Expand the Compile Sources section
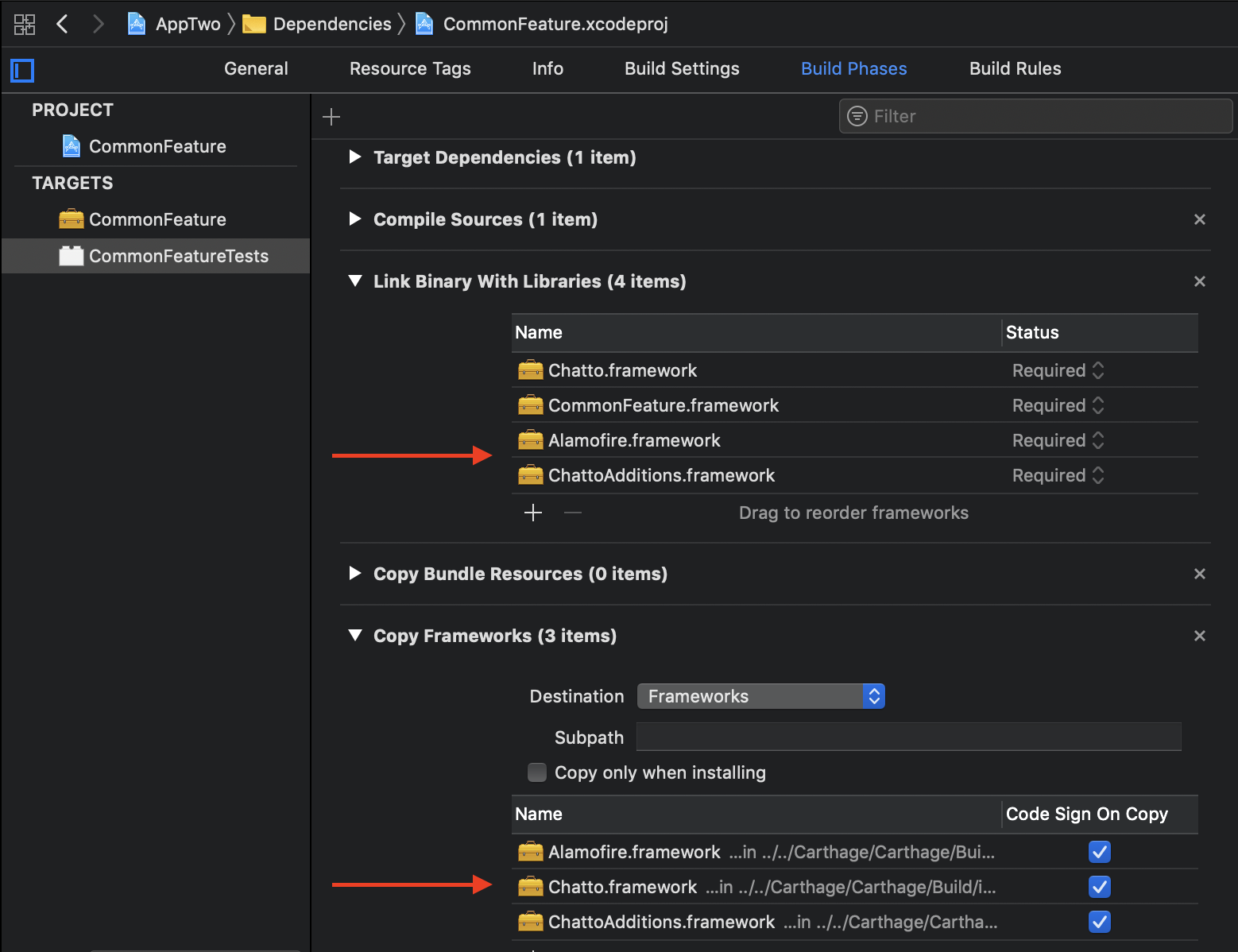Screen dimensions: 1238x952 pyautogui.click(x=355, y=219)
